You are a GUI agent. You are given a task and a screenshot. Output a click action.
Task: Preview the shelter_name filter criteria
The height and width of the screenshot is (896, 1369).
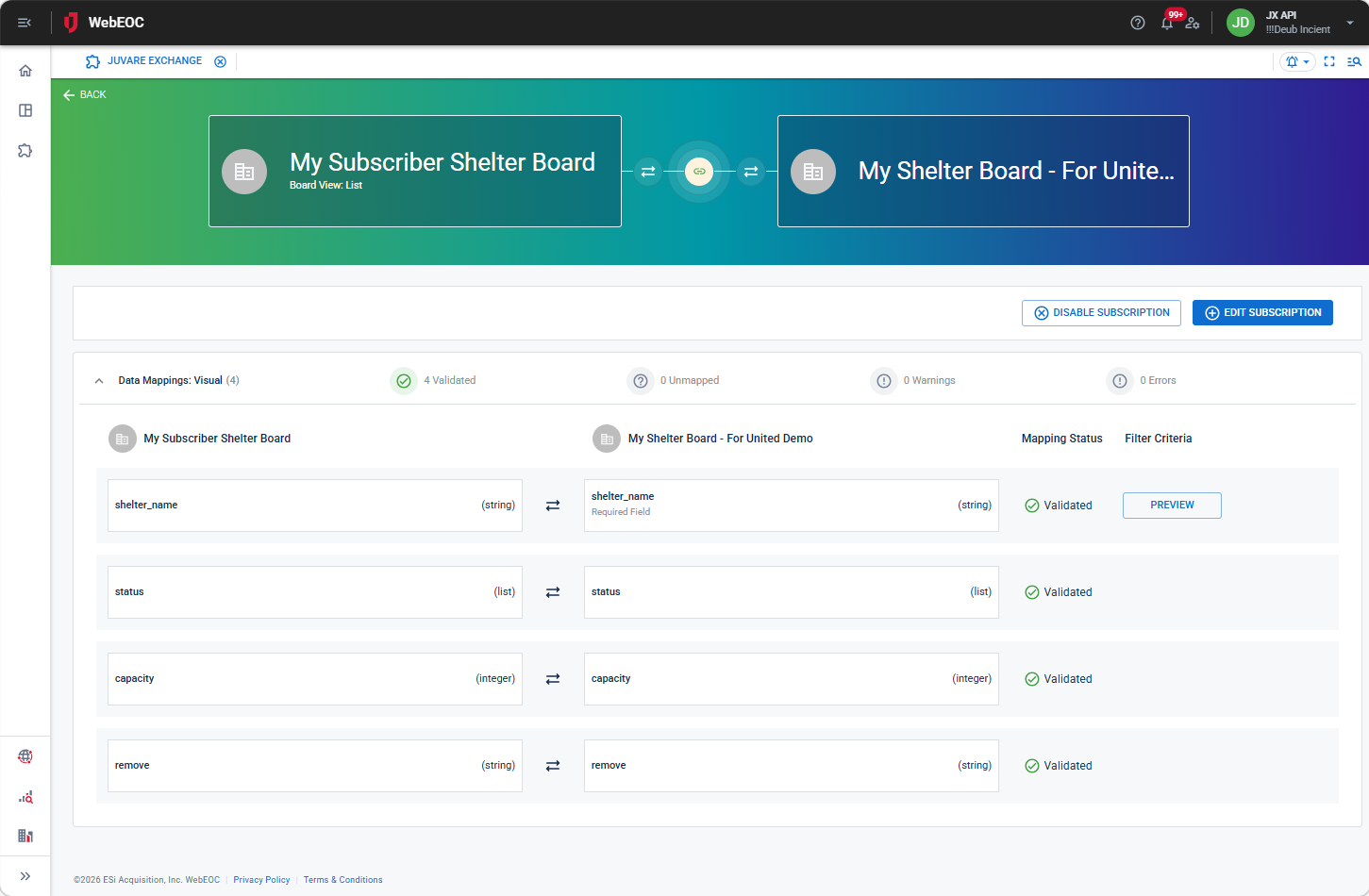coord(1172,506)
